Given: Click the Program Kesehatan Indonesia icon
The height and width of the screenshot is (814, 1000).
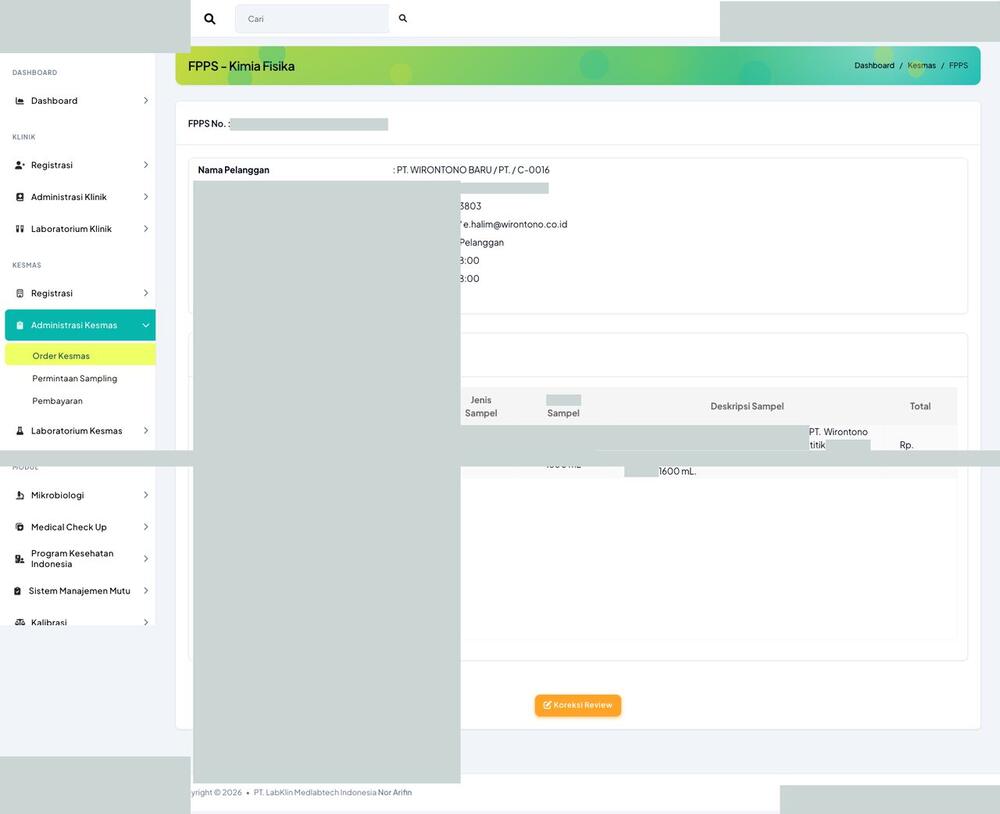Looking at the screenshot, I should [20, 559].
